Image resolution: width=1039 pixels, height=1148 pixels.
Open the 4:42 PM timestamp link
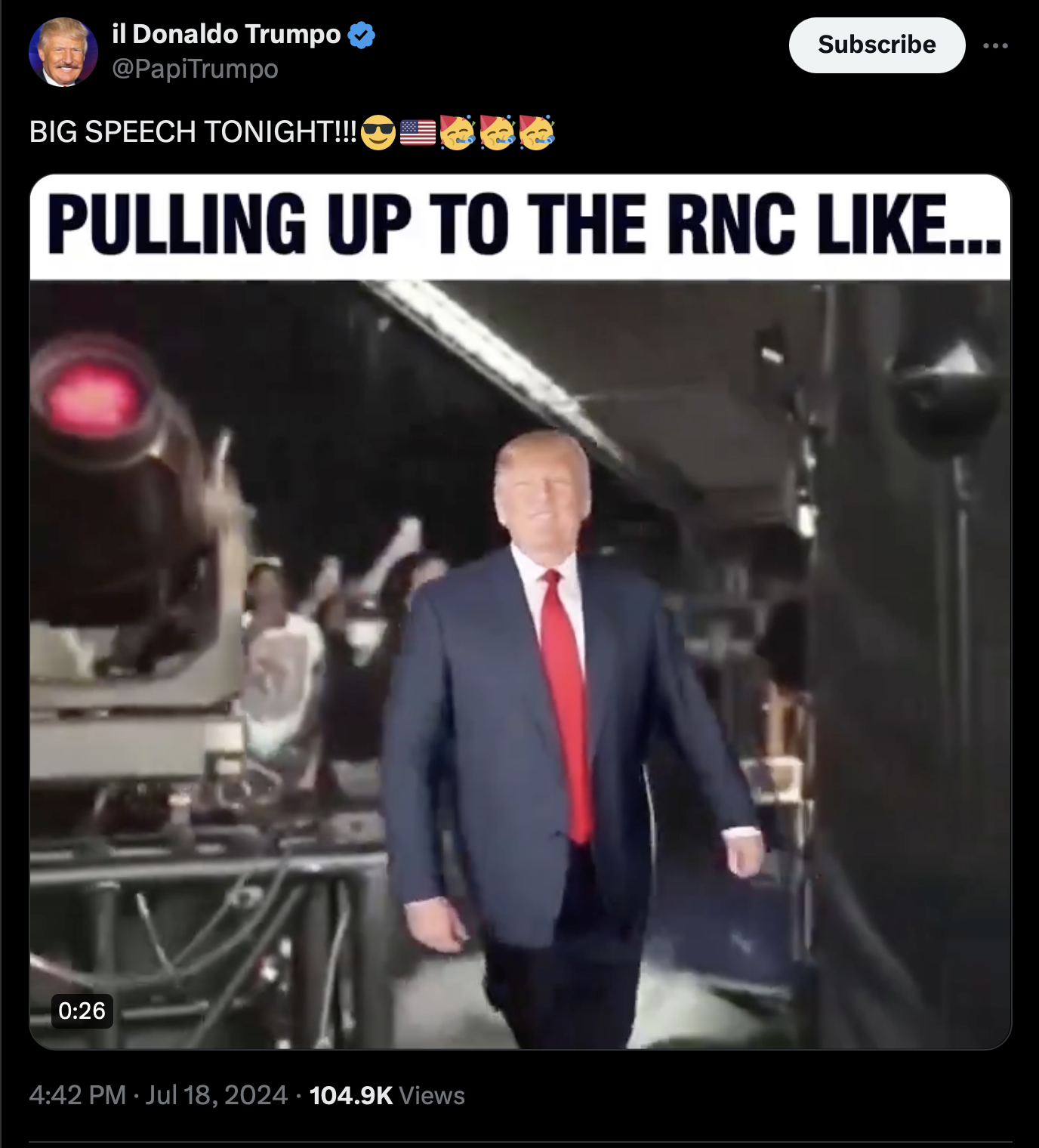77,1095
